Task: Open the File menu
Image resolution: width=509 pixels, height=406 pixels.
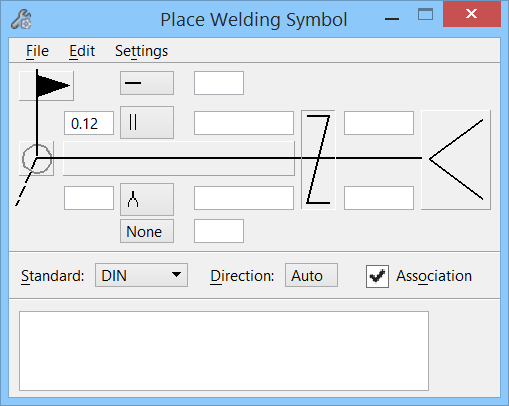Action: pyautogui.click(x=37, y=51)
